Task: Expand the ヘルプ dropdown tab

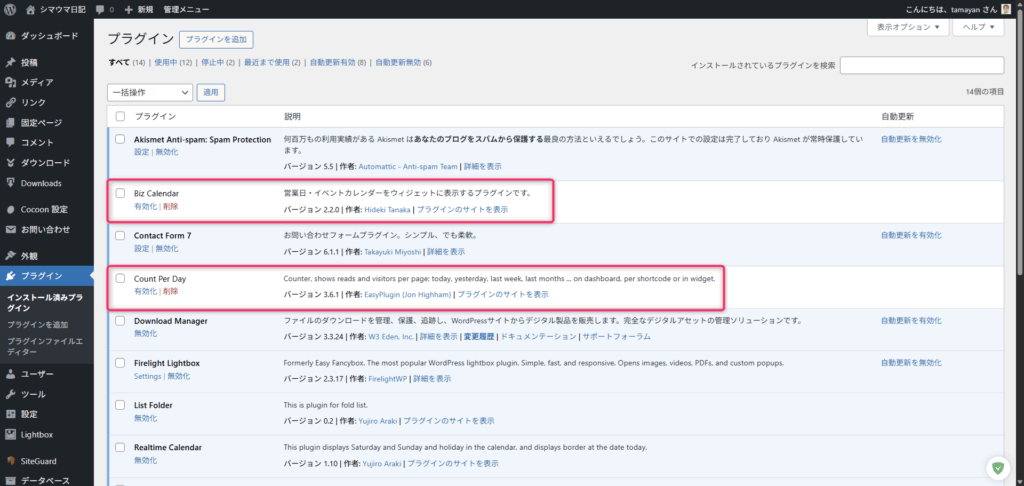Action: point(978,28)
